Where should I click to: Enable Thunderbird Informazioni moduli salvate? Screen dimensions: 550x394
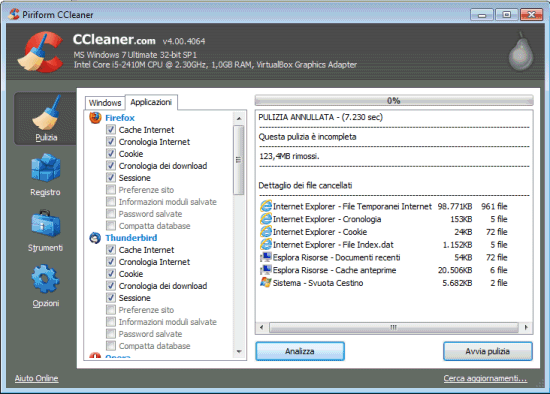point(111,321)
